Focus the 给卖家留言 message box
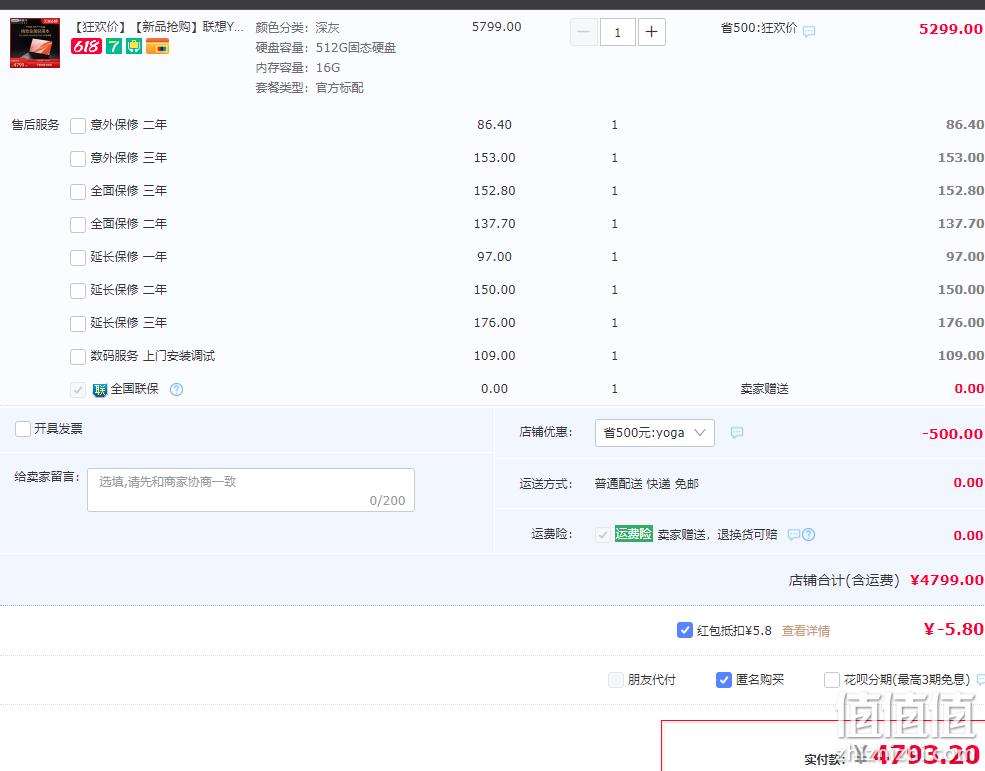The image size is (985, 771). (251, 490)
